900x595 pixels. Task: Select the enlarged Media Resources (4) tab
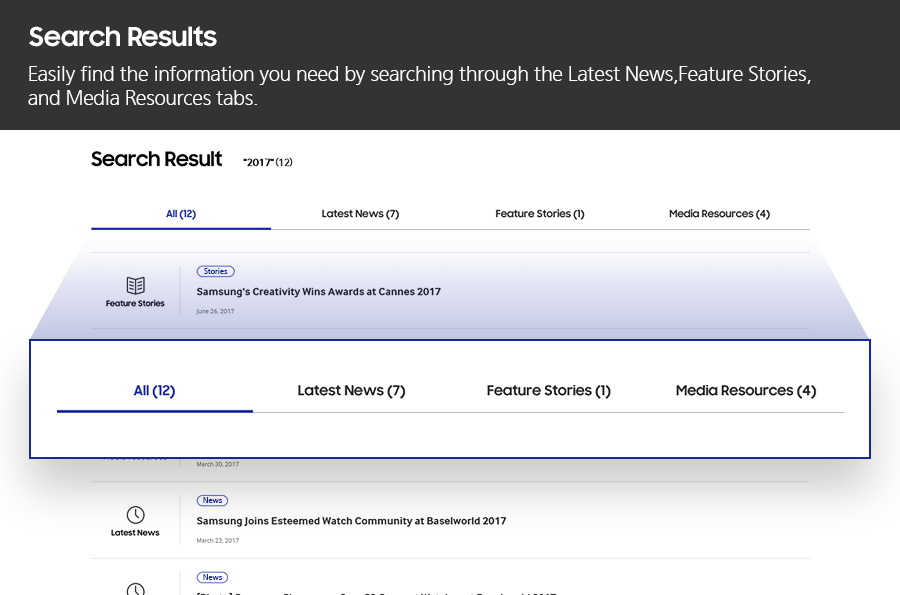coord(745,391)
